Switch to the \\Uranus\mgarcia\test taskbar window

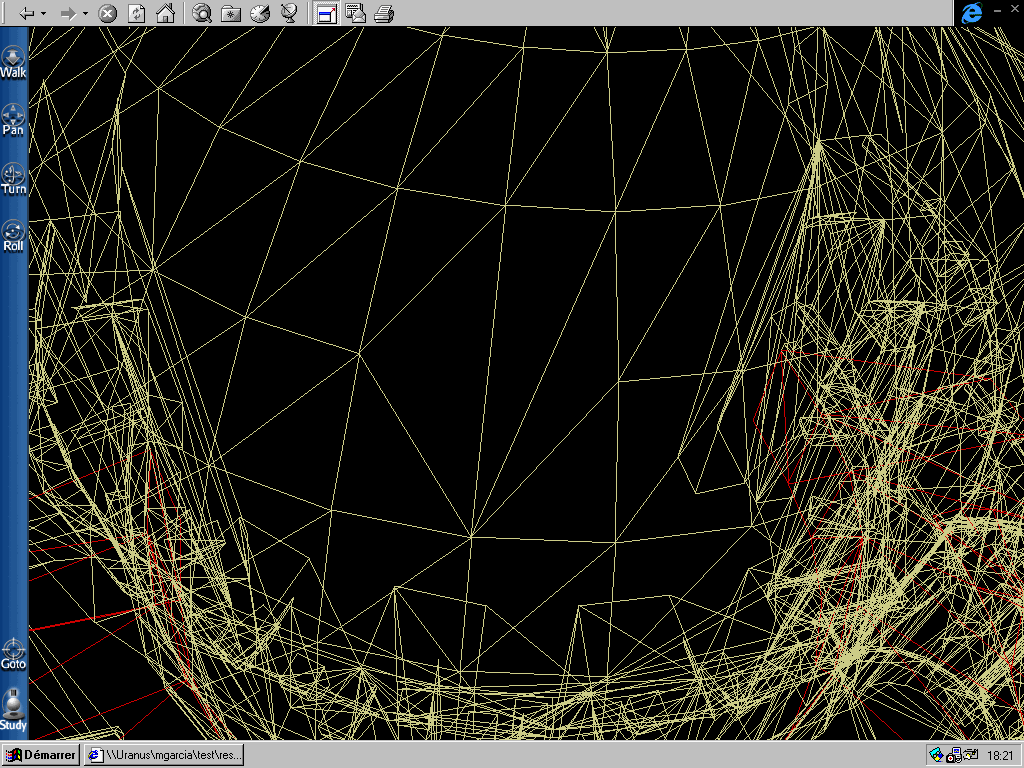[165, 755]
